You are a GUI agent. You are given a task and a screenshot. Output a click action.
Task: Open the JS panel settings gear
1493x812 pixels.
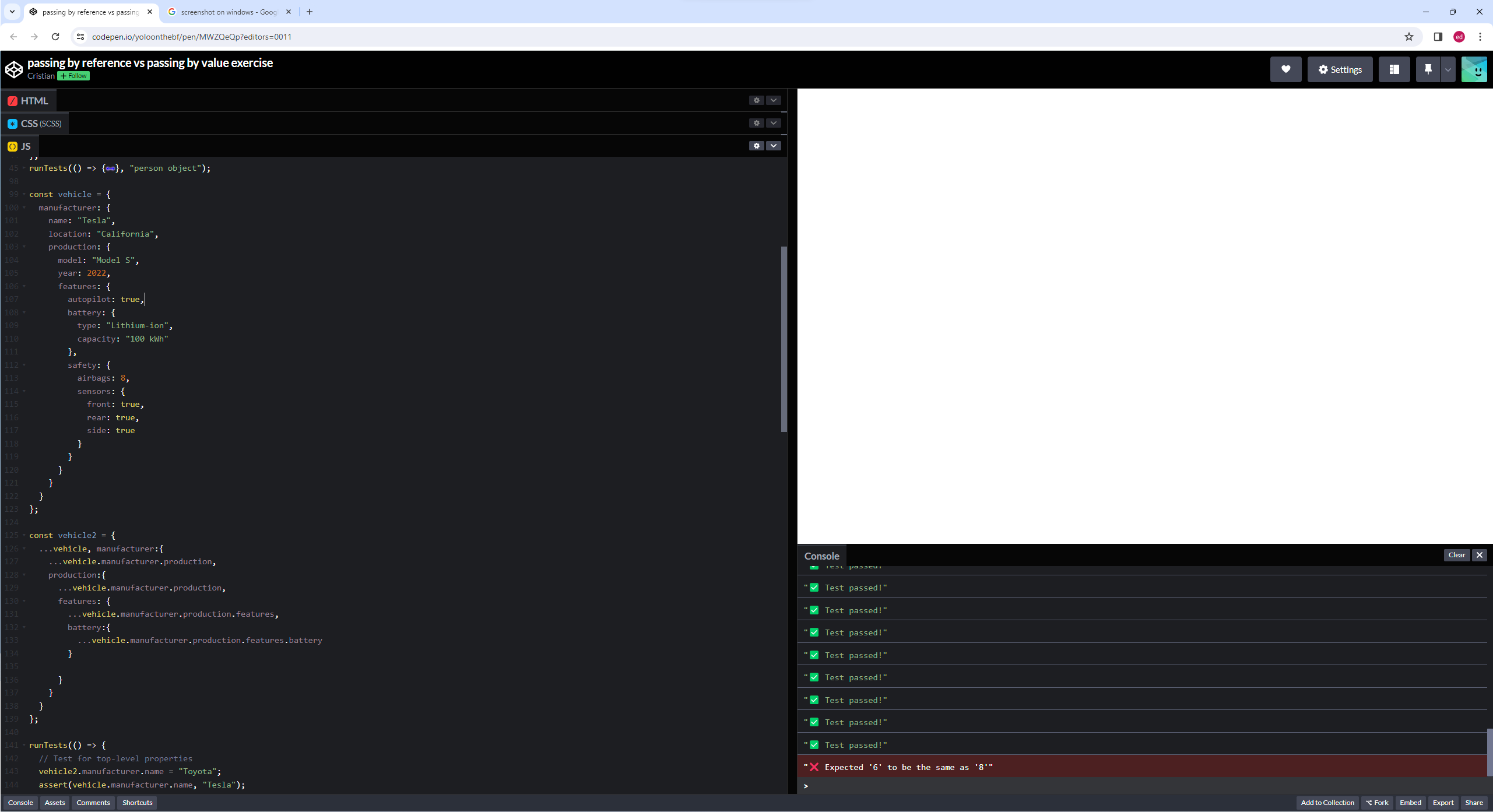point(756,145)
